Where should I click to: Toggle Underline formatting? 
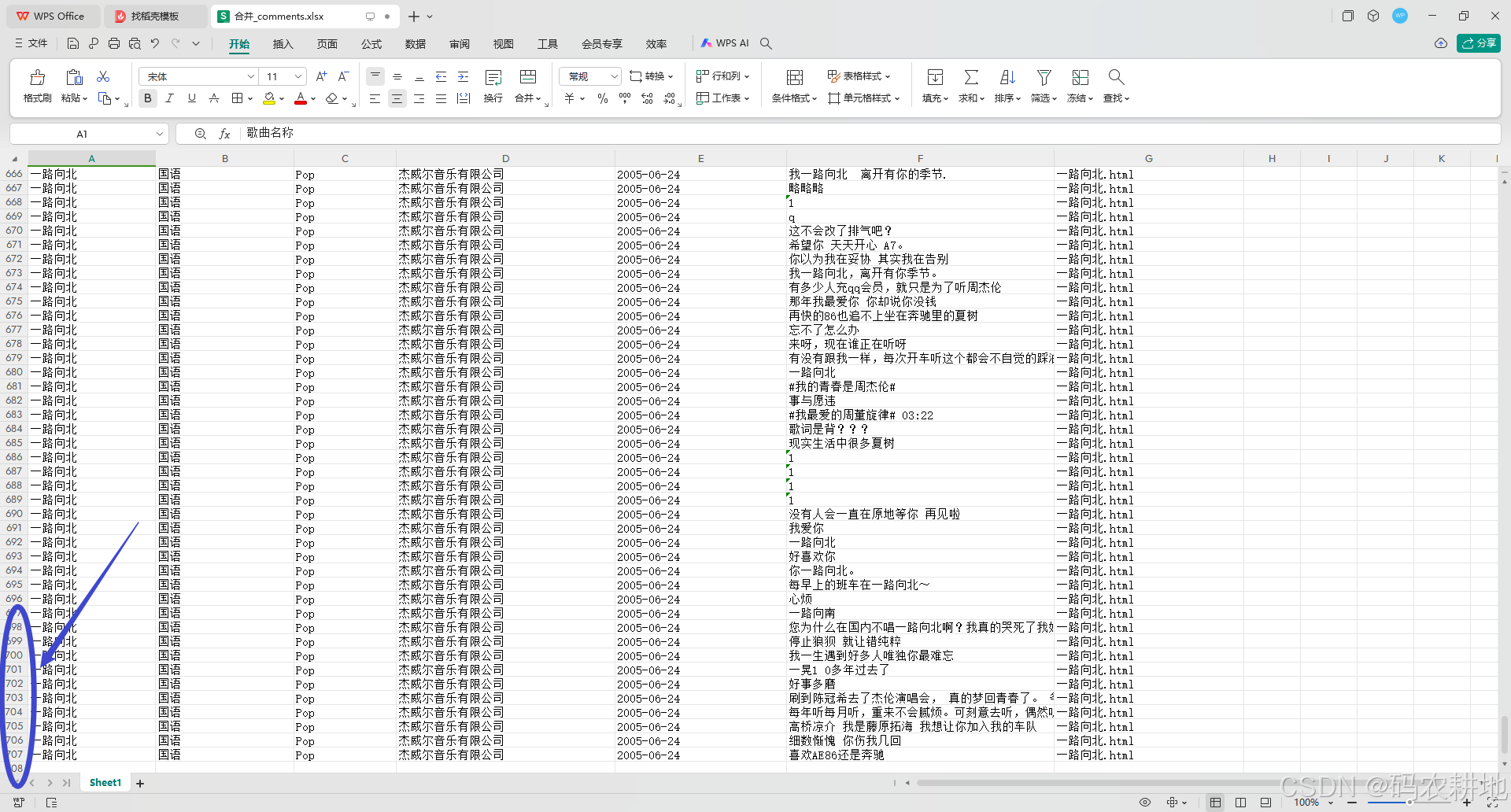click(192, 98)
